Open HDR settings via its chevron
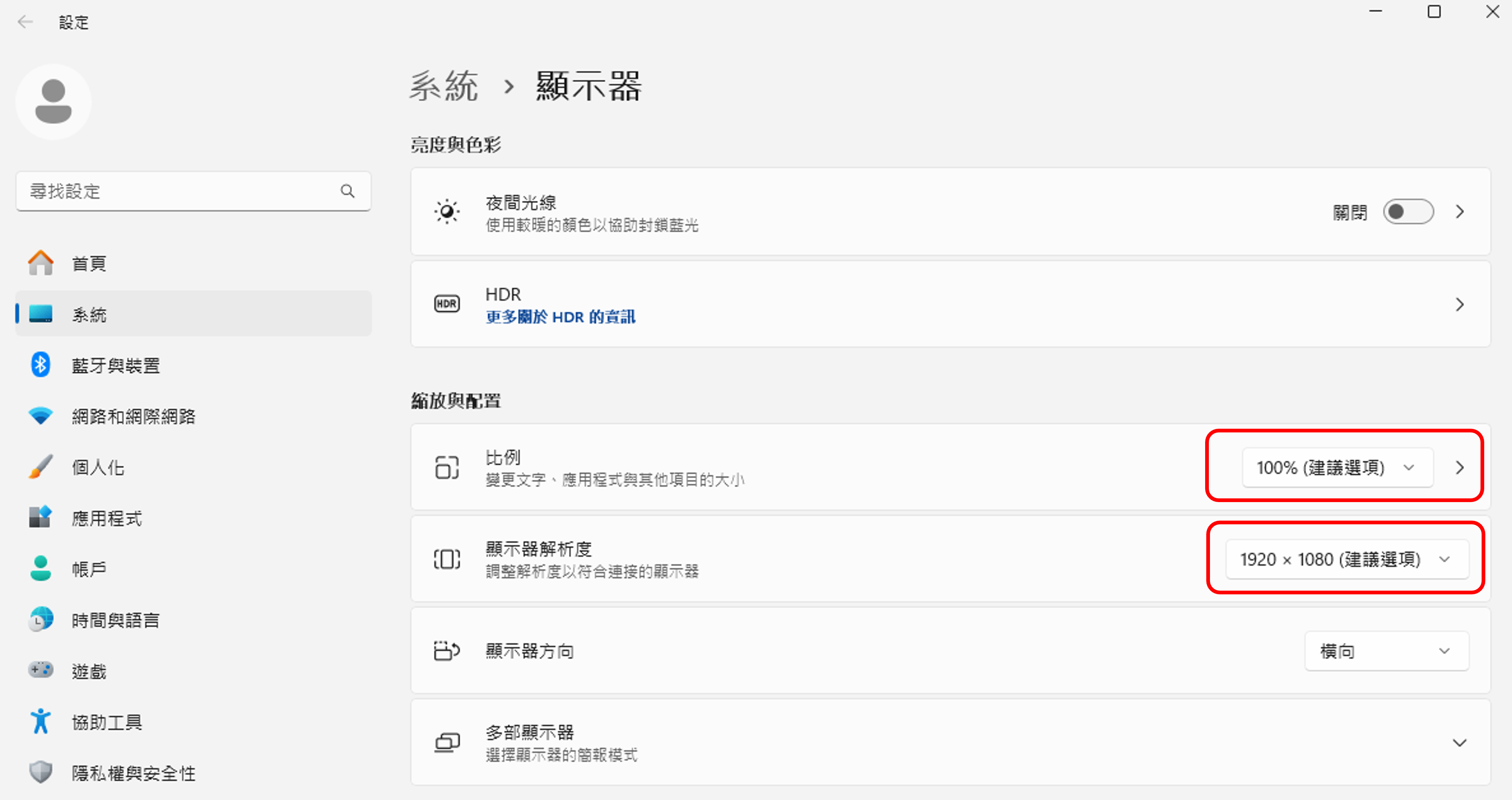The height and width of the screenshot is (800, 1512). tap(1460, 304)
